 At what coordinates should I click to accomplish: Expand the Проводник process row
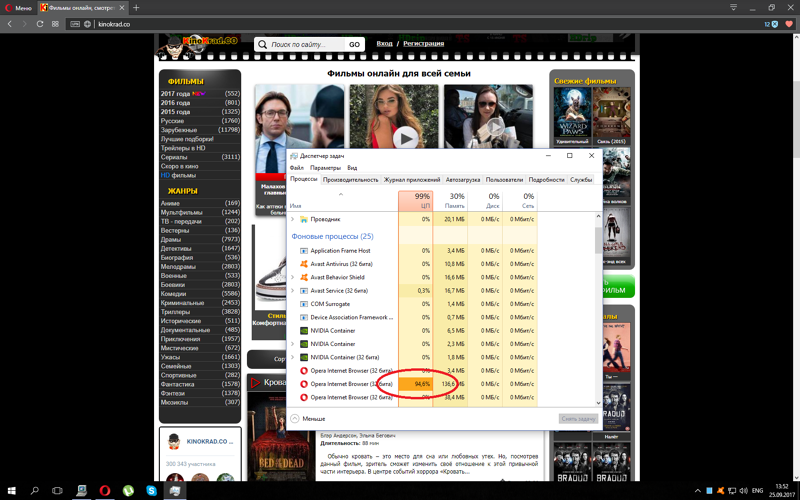[293, 219]
